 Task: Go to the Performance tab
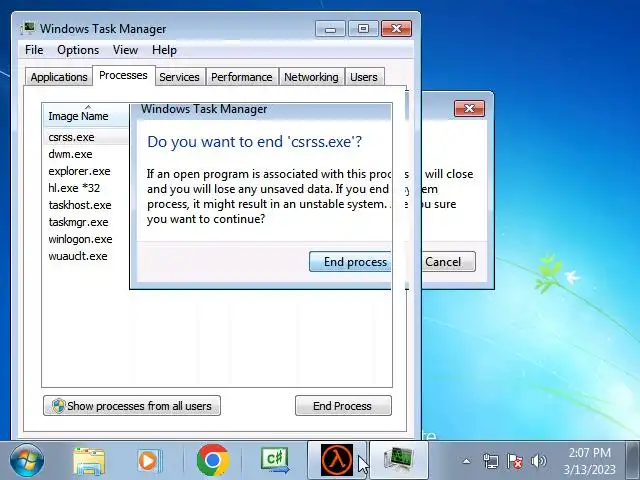(x=242, y=77)
